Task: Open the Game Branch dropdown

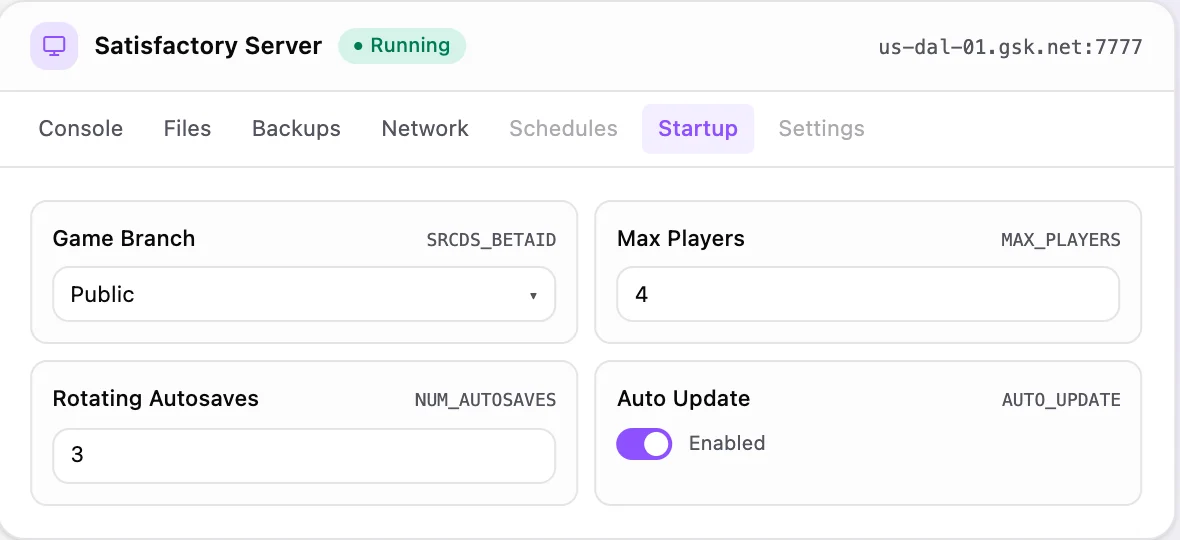Action: coord(304,294)
